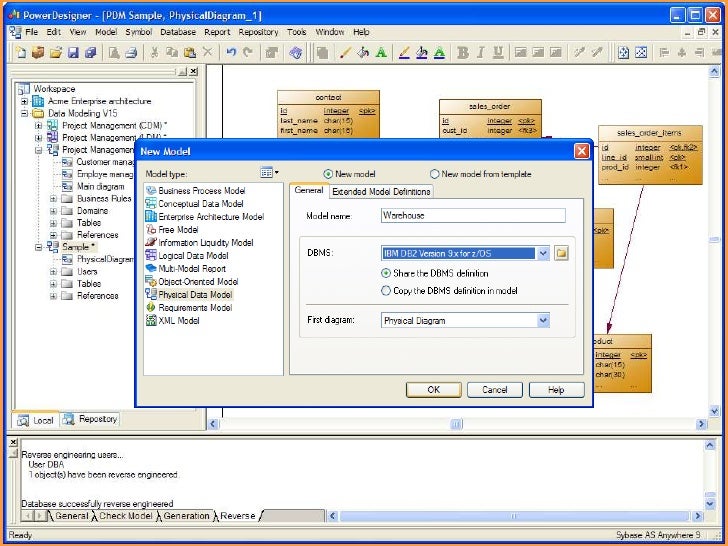The width and height of the screenshot is (728, 546).
Task: Click the brown box icon next to New in toolbar
Action: pos(39,52)
